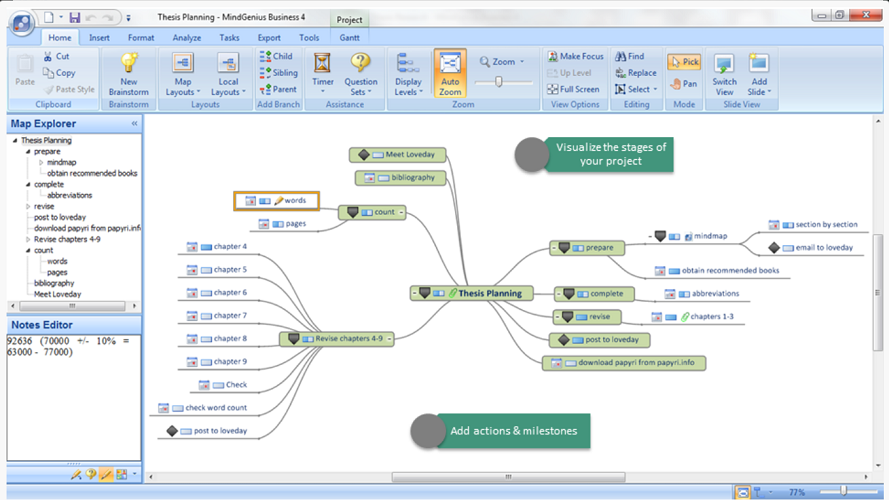Click the New Brainstorm lightbulb icon

coord(128,64)
